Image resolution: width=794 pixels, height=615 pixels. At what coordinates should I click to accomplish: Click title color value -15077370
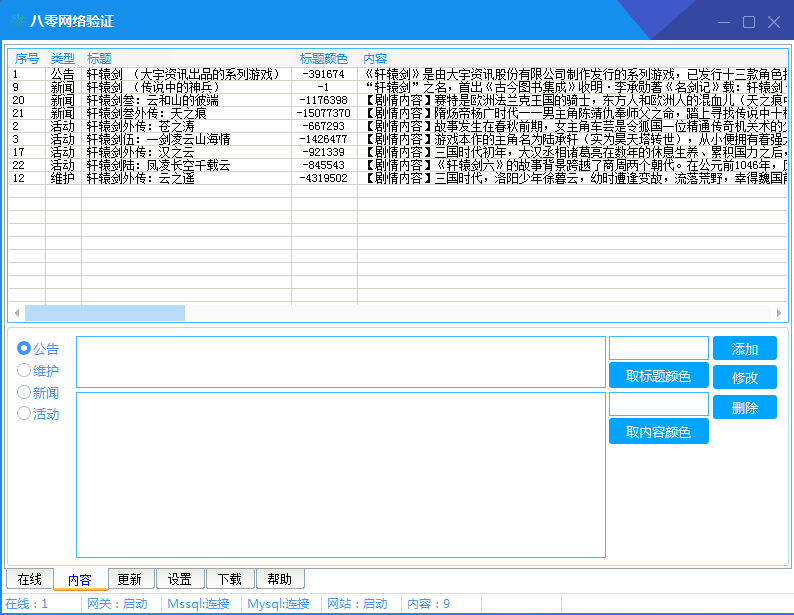324,113
